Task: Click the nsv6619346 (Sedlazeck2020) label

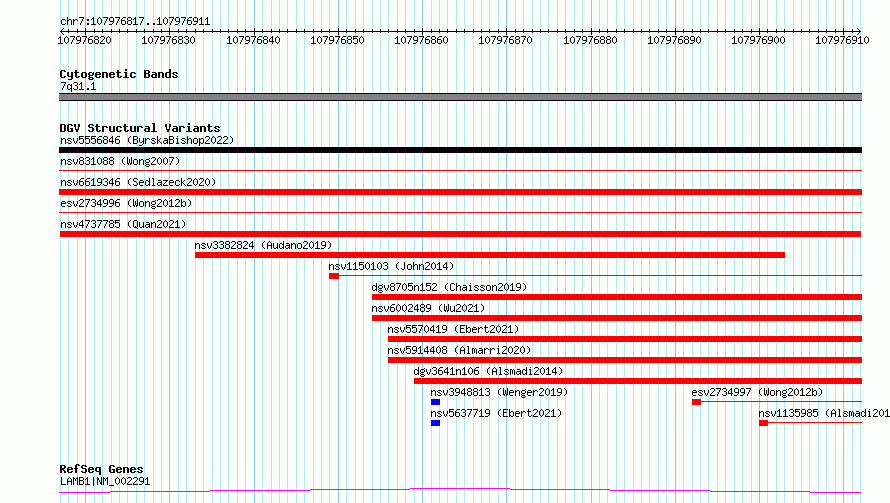Action: pos(138,182)
